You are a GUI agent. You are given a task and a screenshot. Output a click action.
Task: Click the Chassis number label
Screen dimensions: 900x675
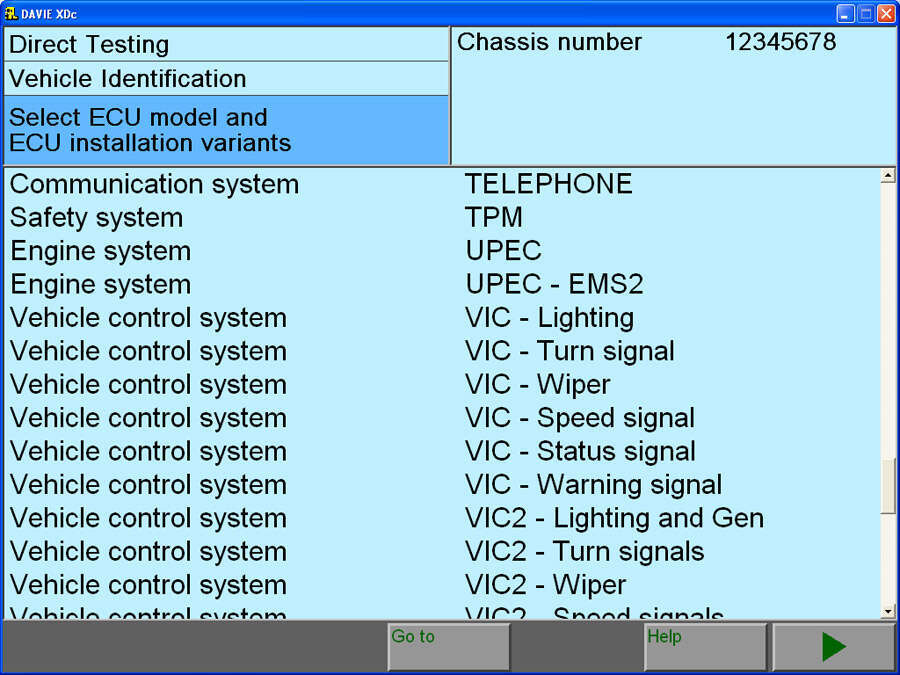click(549, 42)
